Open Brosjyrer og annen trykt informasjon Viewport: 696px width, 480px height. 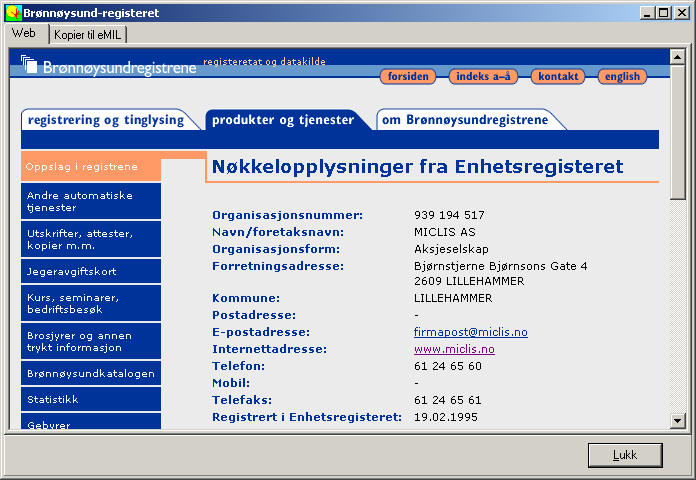[91, 341]
